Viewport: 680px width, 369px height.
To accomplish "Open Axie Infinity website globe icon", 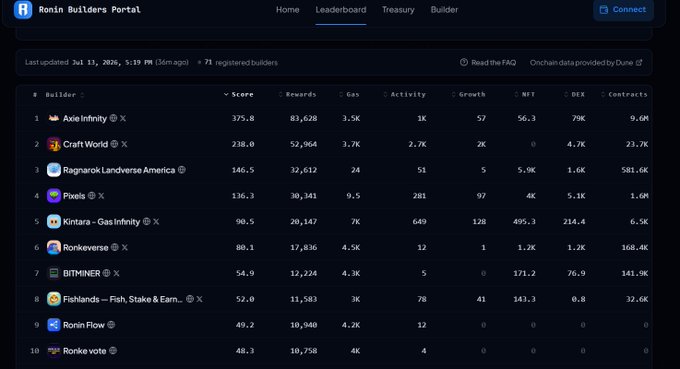I will (113, 118).
